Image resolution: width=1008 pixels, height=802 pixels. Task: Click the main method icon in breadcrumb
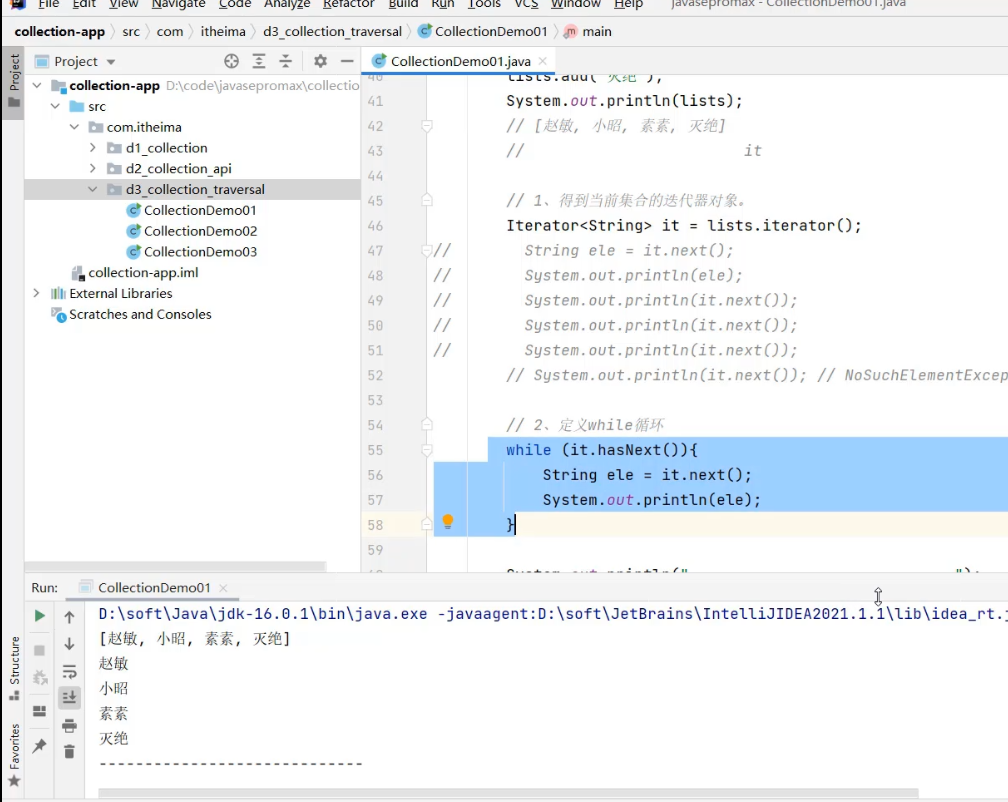[570, 31]
